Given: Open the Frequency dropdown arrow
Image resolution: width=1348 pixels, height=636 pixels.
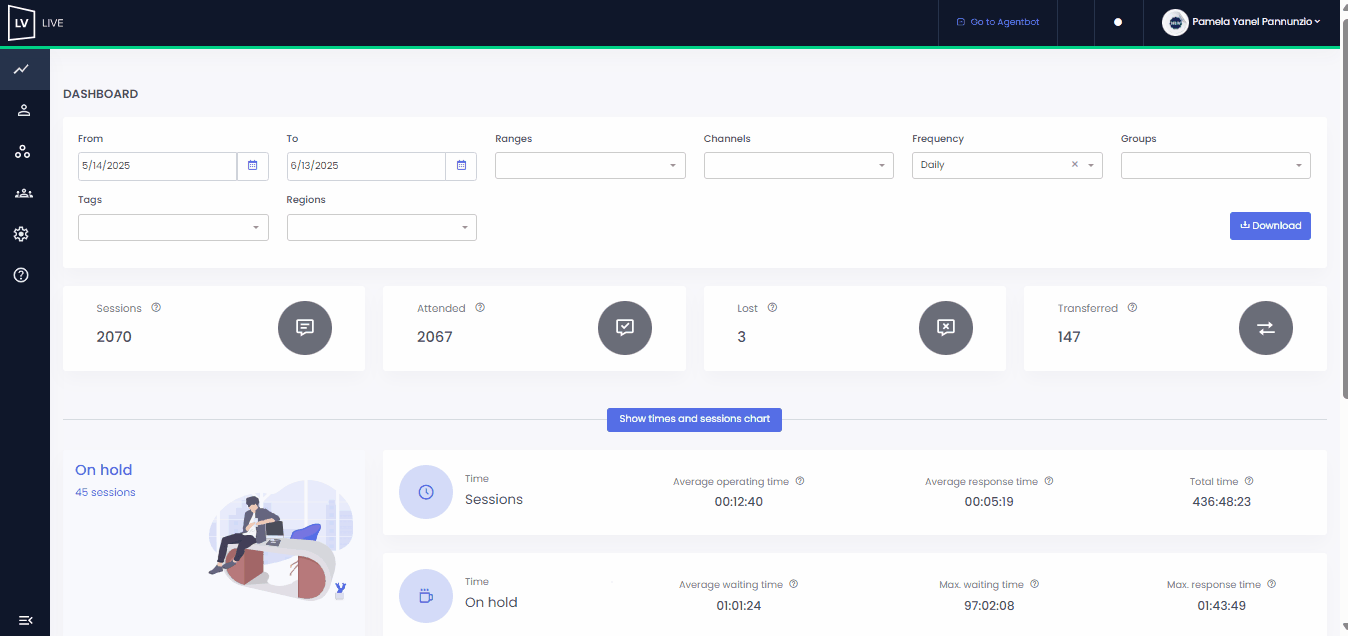Looking at the screenshot, I should (x=1091, y=166).
